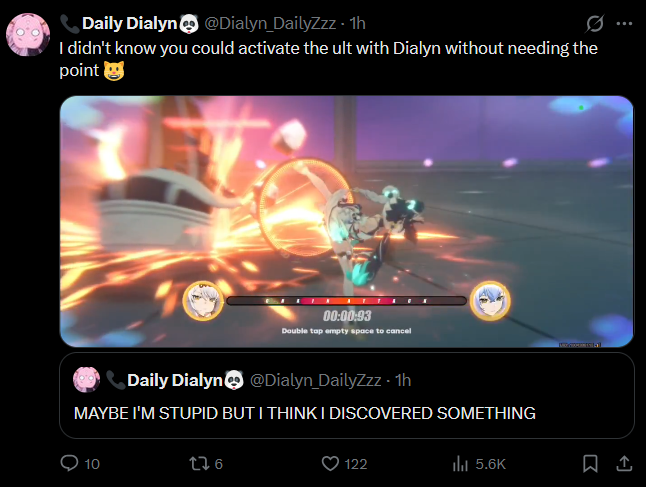The image size is (646, 487).
Task: Select the blue-haired character portrait in the video
Action: [490, 301]
